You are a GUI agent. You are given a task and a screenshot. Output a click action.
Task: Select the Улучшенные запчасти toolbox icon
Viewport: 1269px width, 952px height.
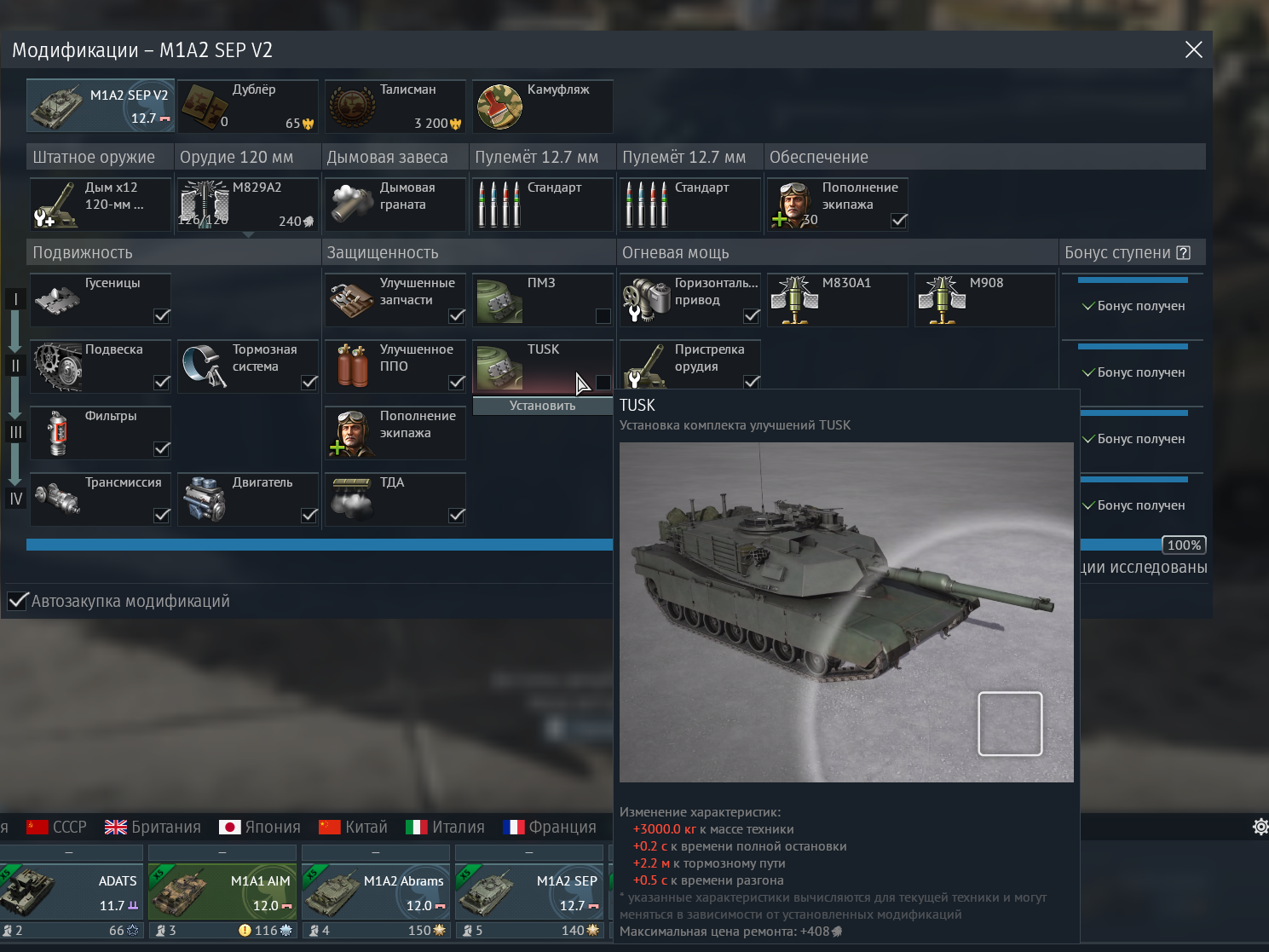(352, 300)
